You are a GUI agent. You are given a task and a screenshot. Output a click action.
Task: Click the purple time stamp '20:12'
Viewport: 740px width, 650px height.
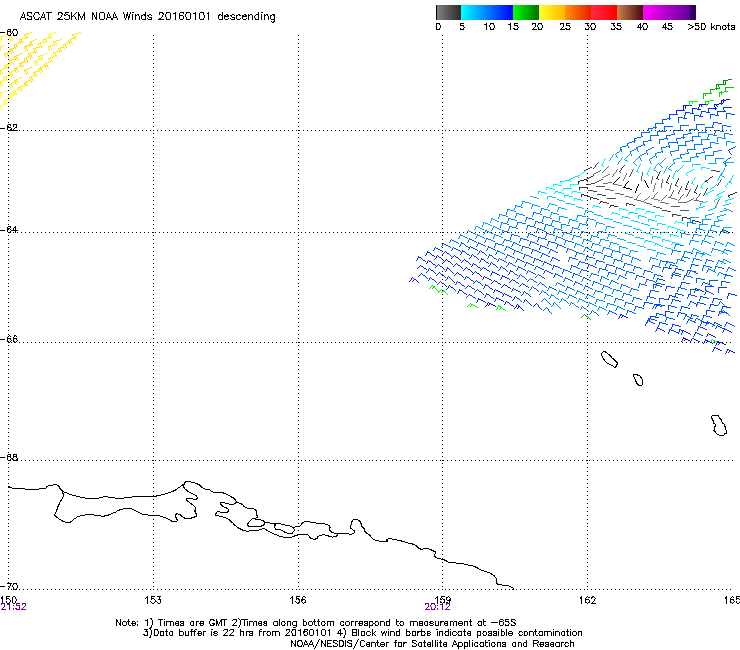[x=437, y=607]
